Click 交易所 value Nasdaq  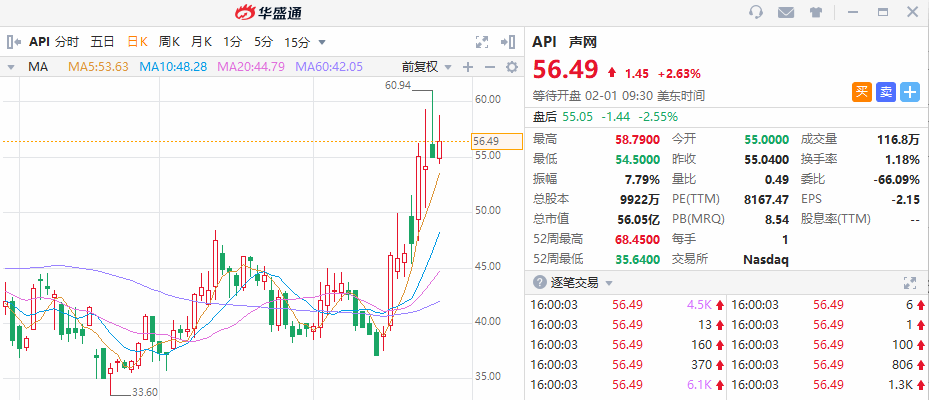[x=766, y=260]
